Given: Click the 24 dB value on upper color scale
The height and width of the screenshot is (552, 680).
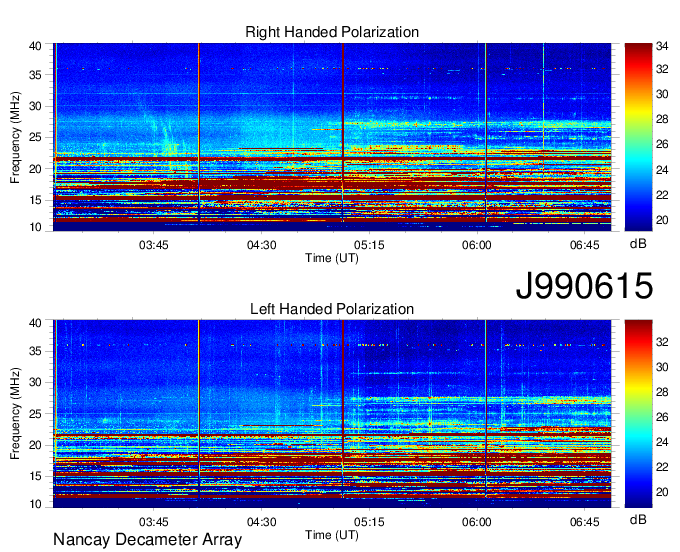Looking at the screenshot, I should 662,170.
